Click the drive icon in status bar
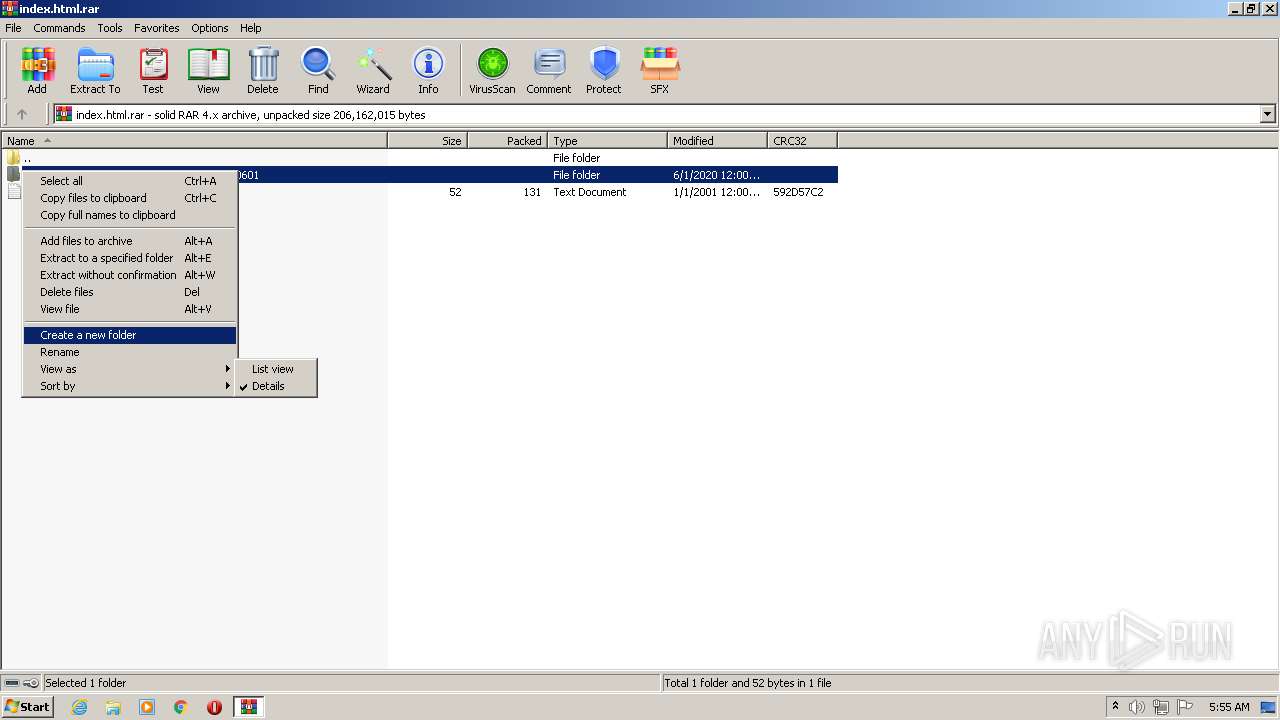This screenshot has height=720, width=1280. [x=12, y=683]
